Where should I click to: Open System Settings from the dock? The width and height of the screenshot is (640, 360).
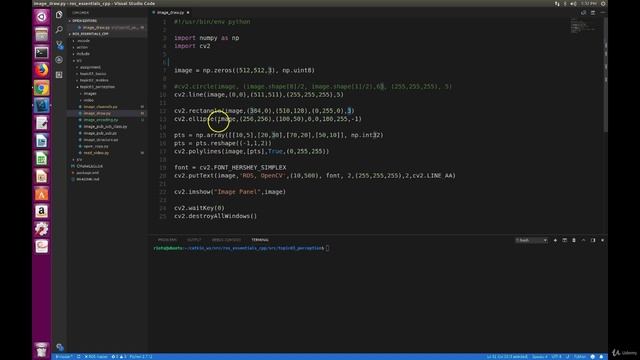[41, 229]
